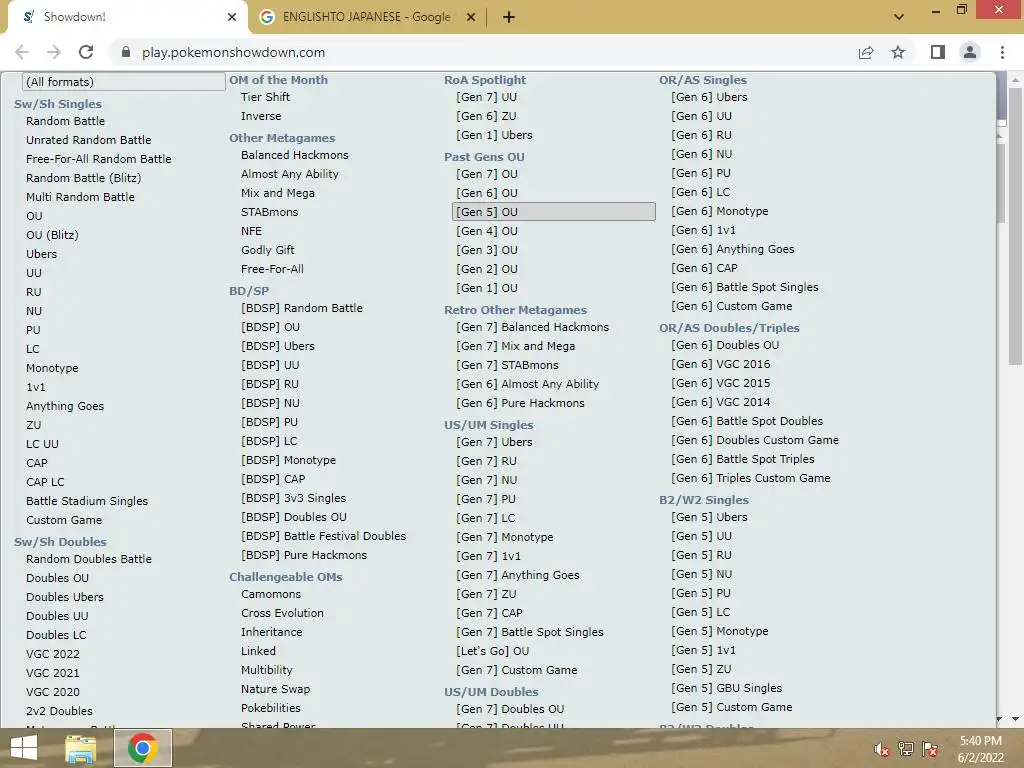Reload the Pokemon Showdown page
The height and width of the screenshot is (768, 1024).
tap(86, 52)
